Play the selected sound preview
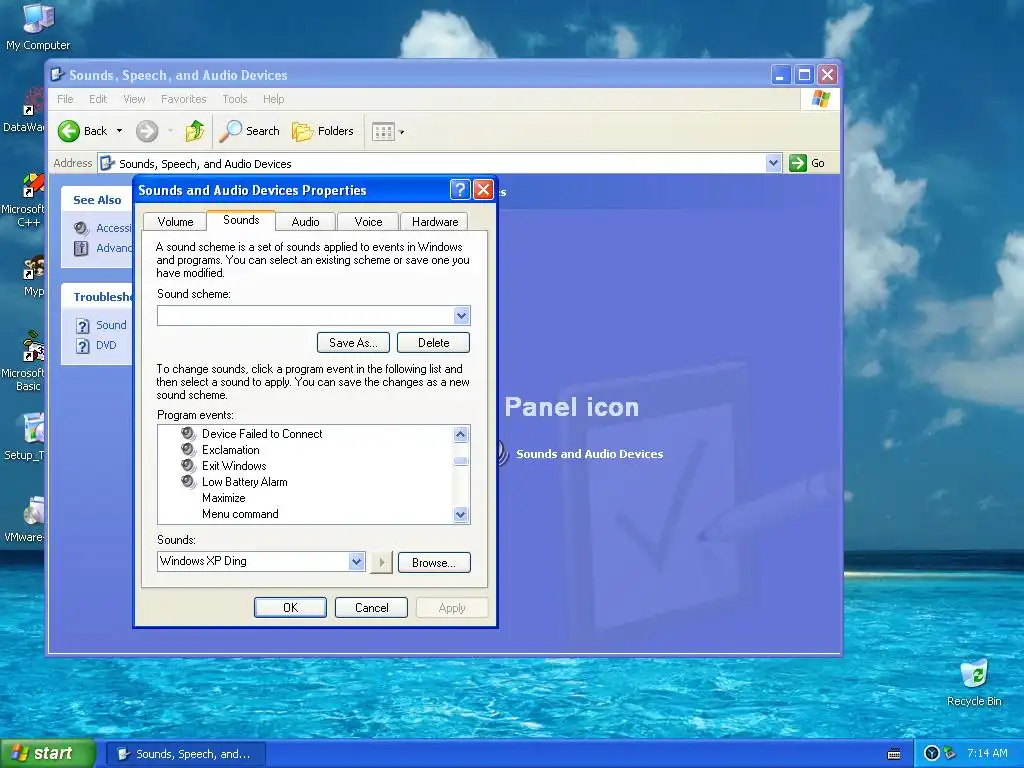The image size is (1024, 768). click(x=381, y=562)
